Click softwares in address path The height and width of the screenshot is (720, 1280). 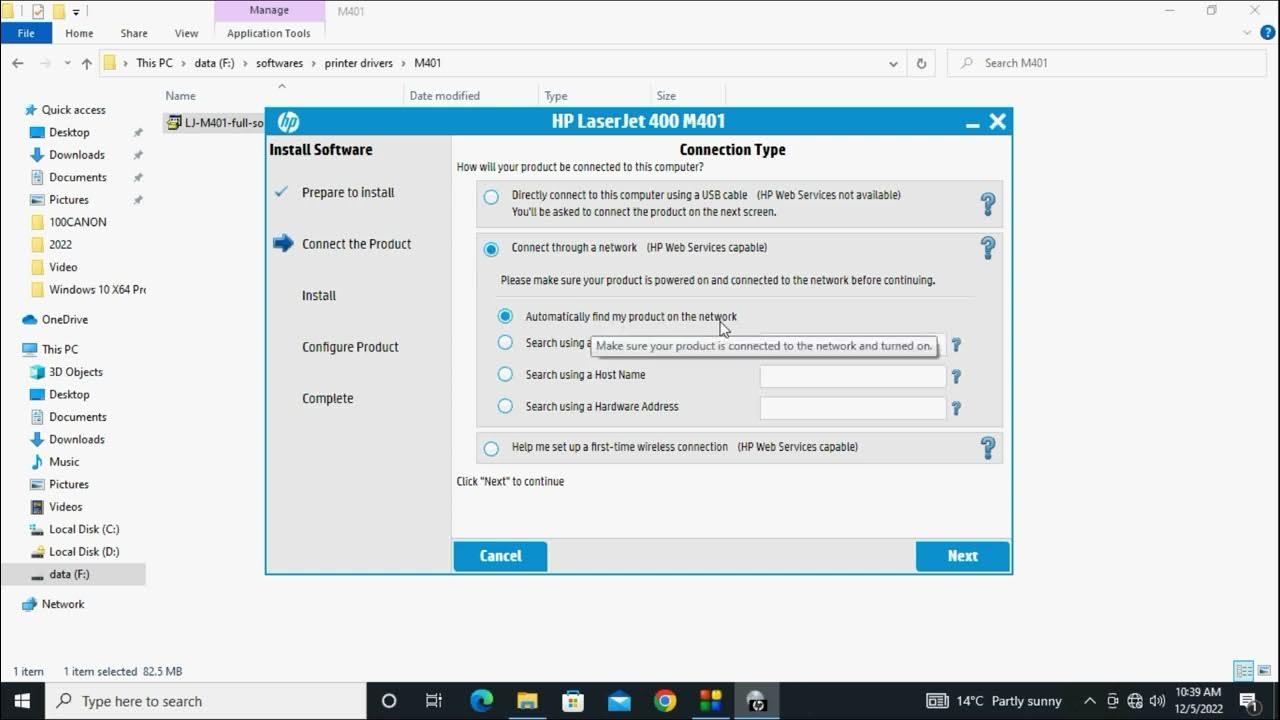point(279,63)
